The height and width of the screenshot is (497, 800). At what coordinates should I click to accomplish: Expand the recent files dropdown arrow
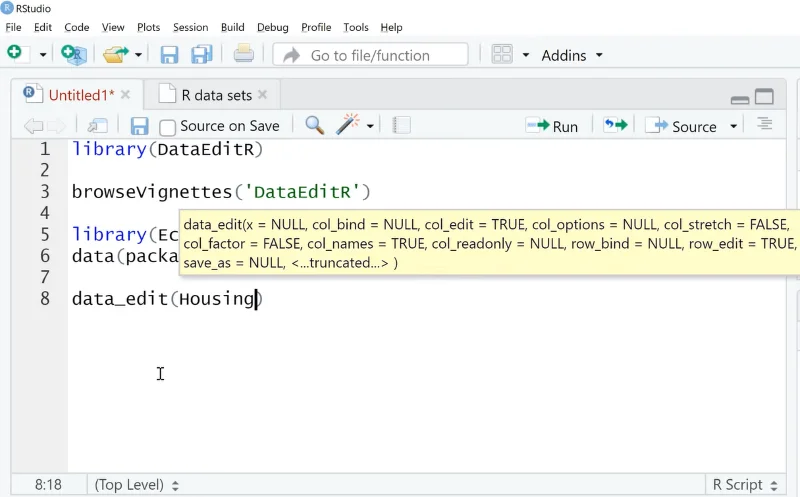click(x=138, y=55)
